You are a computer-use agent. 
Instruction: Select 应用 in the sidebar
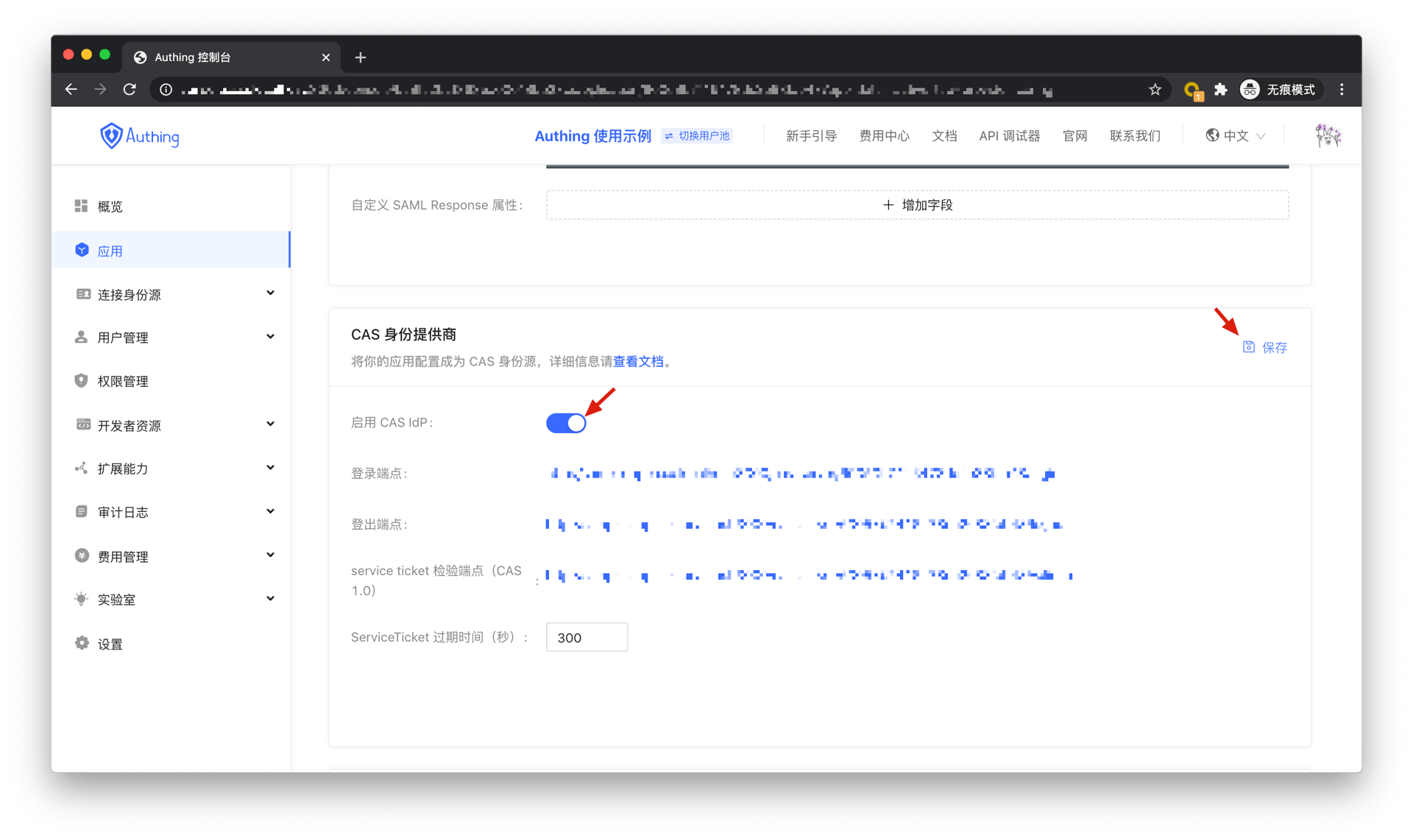click(110, 251)
